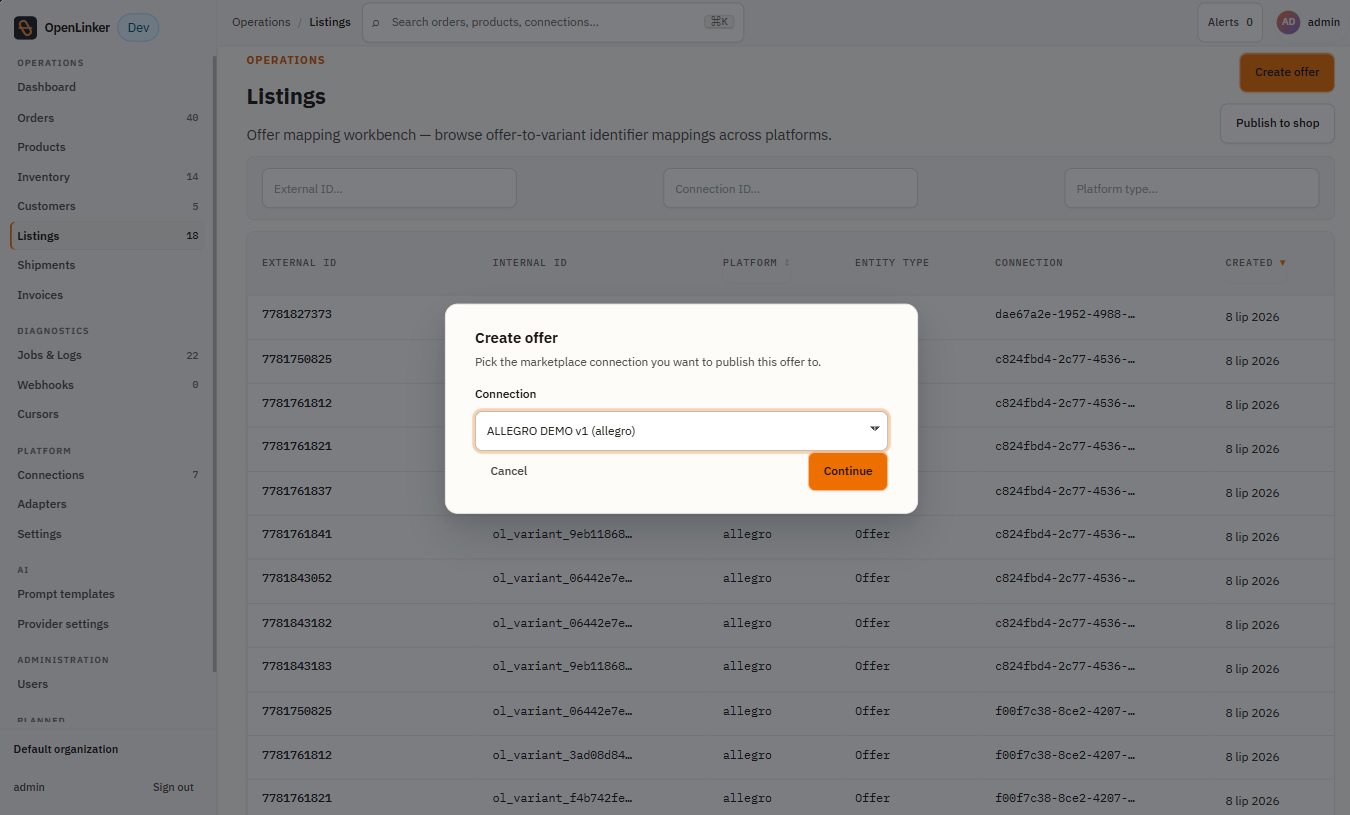The width and height of the screenshot is (1350, 815).
Task: Open Orders in sidebar
Action: 108,118
